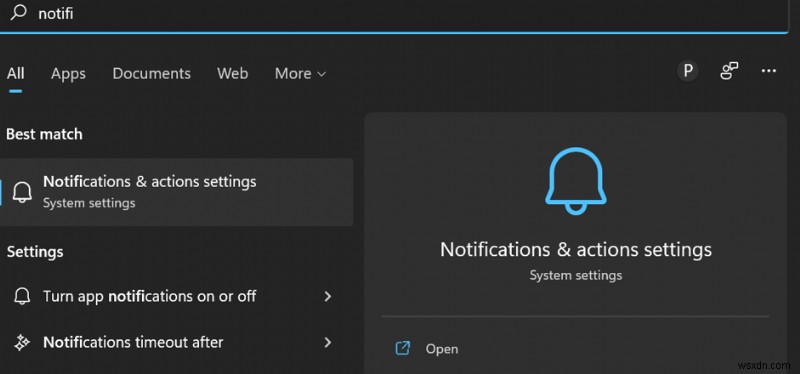Switch to the Web tab
This screenshot has height=374, width=800.
click(x=233, y=73)
